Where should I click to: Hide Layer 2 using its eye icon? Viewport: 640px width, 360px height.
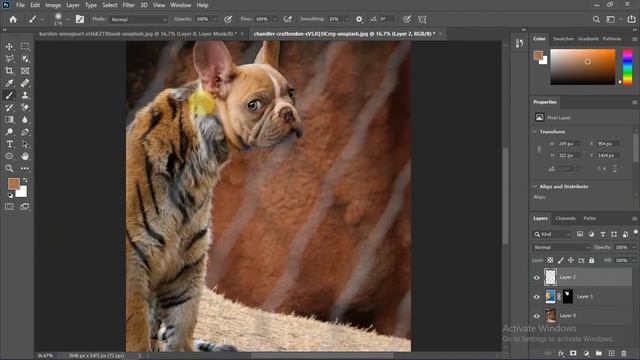(x=537, y=278)
